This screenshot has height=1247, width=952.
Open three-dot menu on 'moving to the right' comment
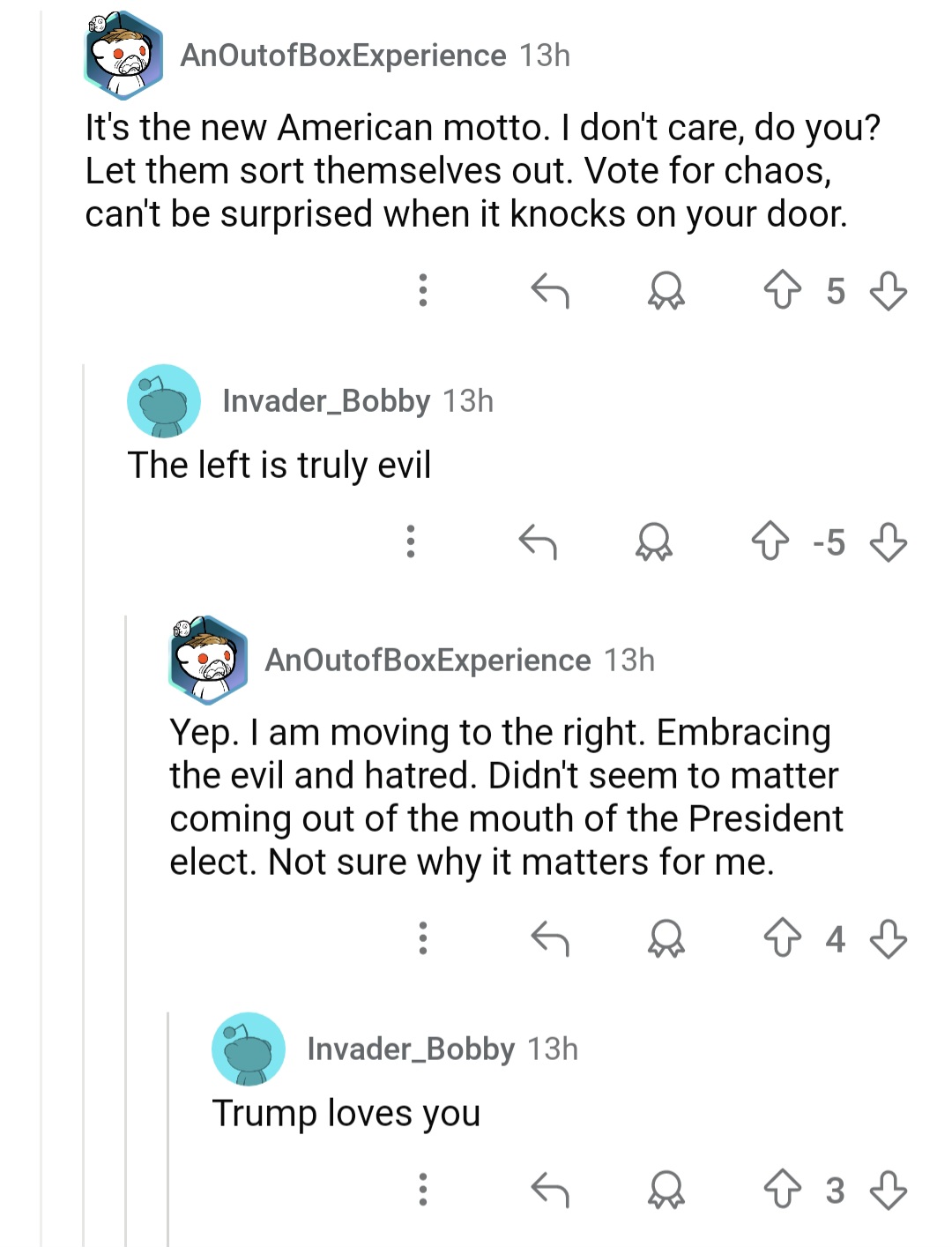[423, 938]
